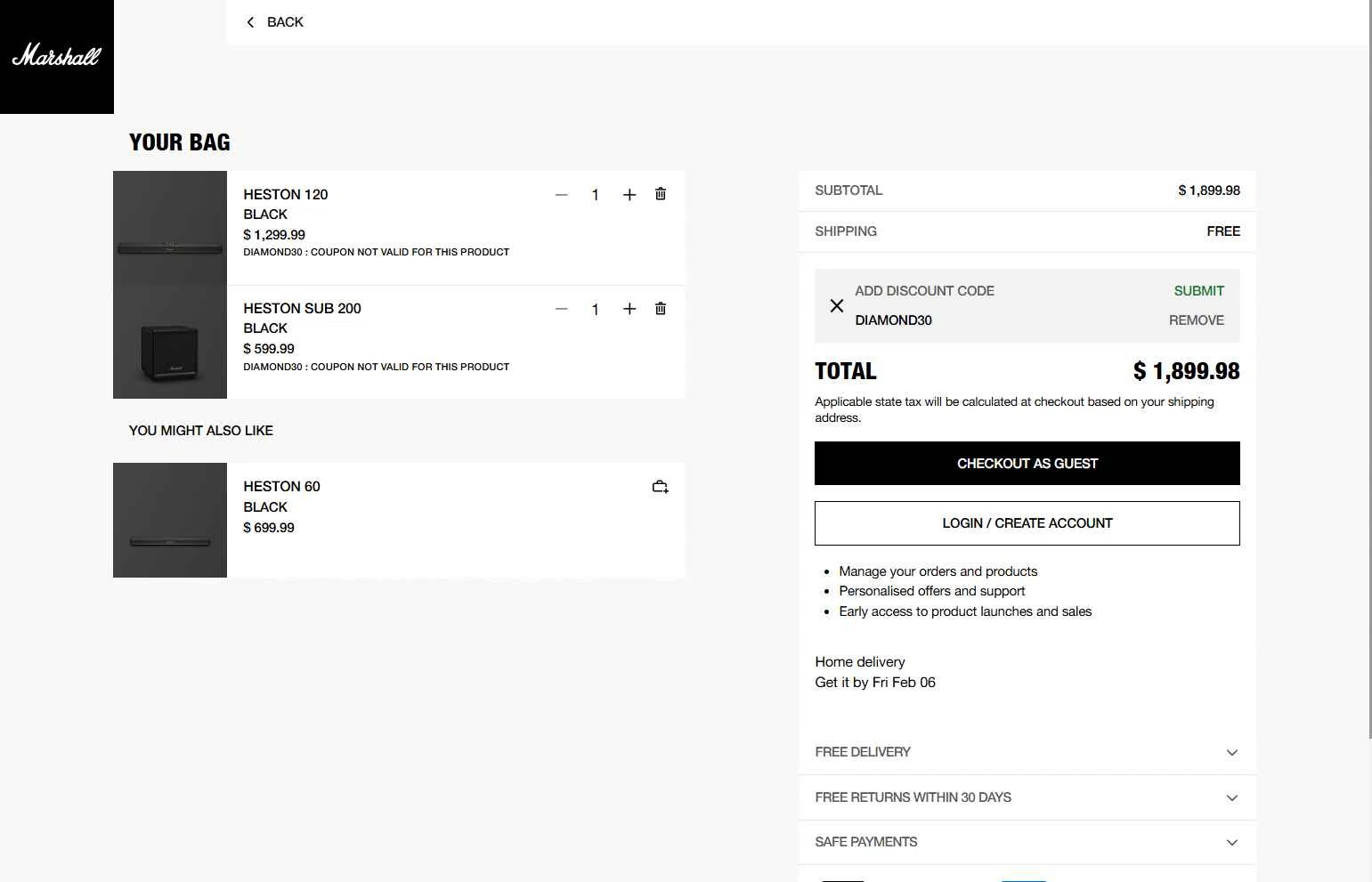This screenshot has height=882, width=1372.
Task: Click the $ 1,299.99 price
Action: (274, 235)
